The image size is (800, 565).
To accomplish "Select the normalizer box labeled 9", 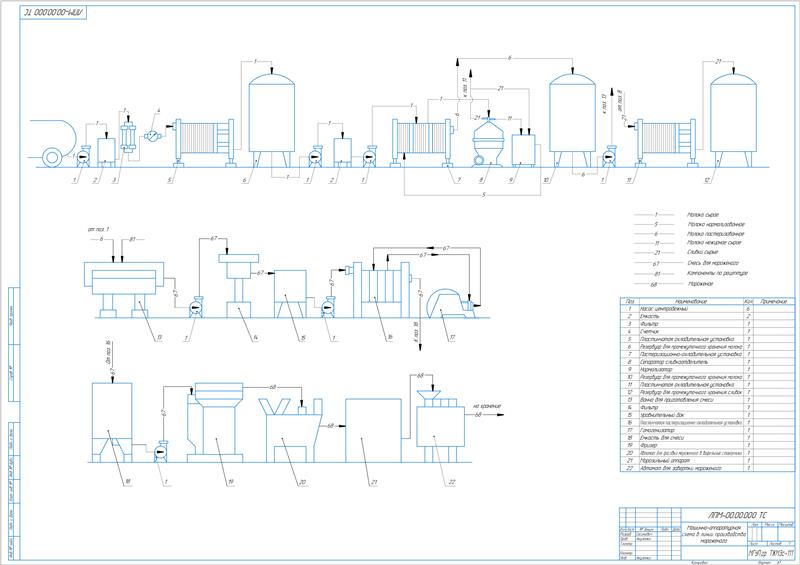I will tap(523, 150).
